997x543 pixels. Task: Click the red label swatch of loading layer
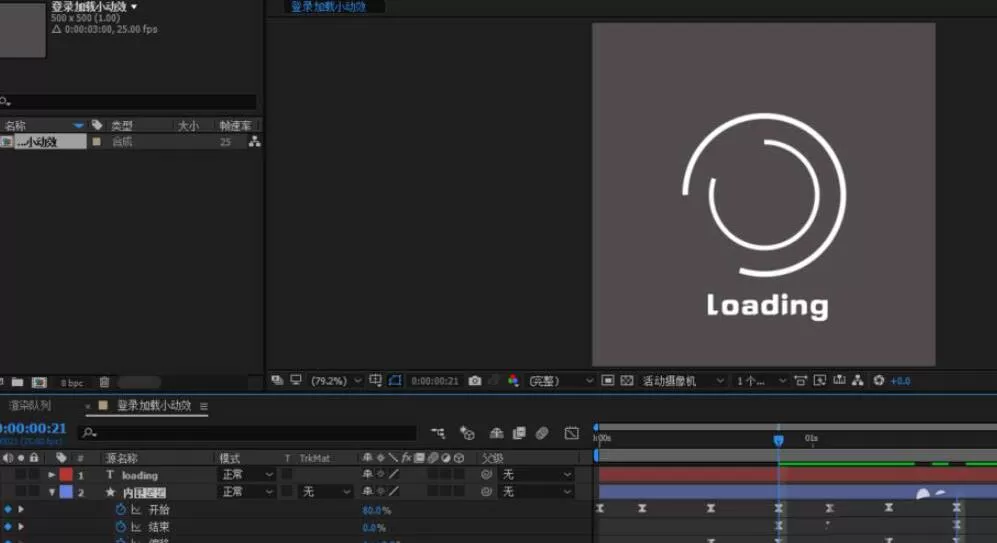[x=66, y=475]
